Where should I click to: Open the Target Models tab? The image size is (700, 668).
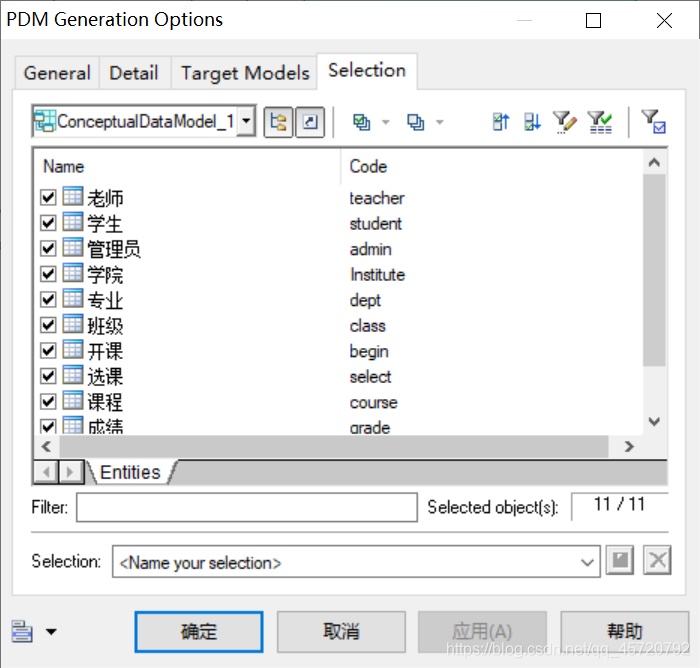[x=245, y=73]
